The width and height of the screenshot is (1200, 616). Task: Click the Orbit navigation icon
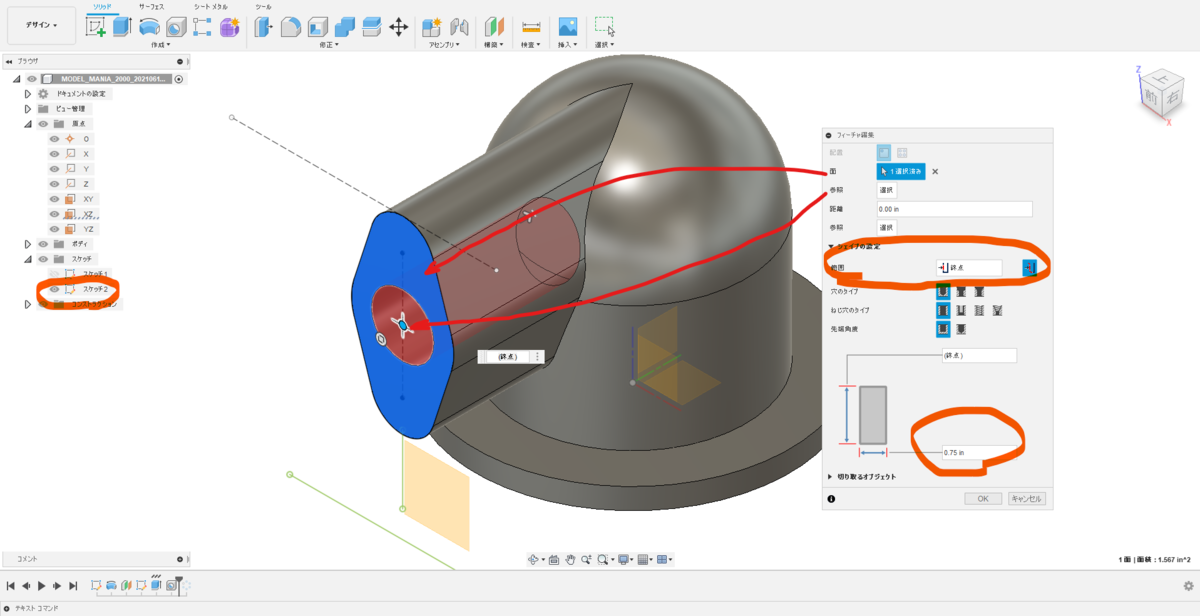tap(535, 559)
